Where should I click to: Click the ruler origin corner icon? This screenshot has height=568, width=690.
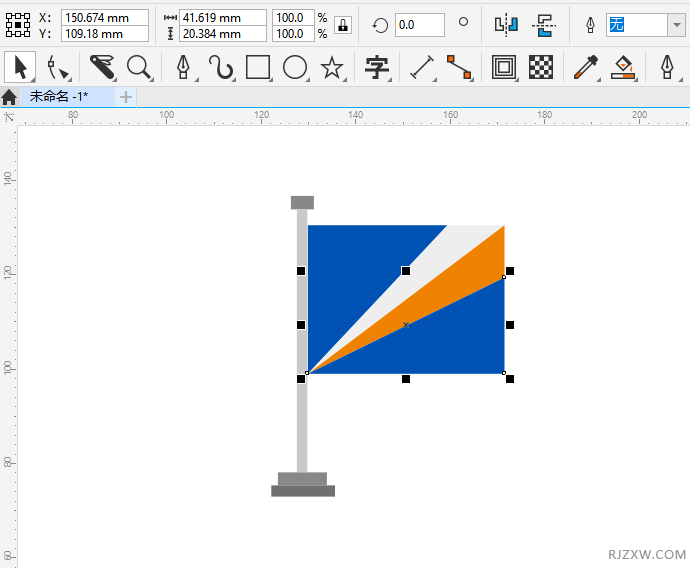tap(9, 117)
